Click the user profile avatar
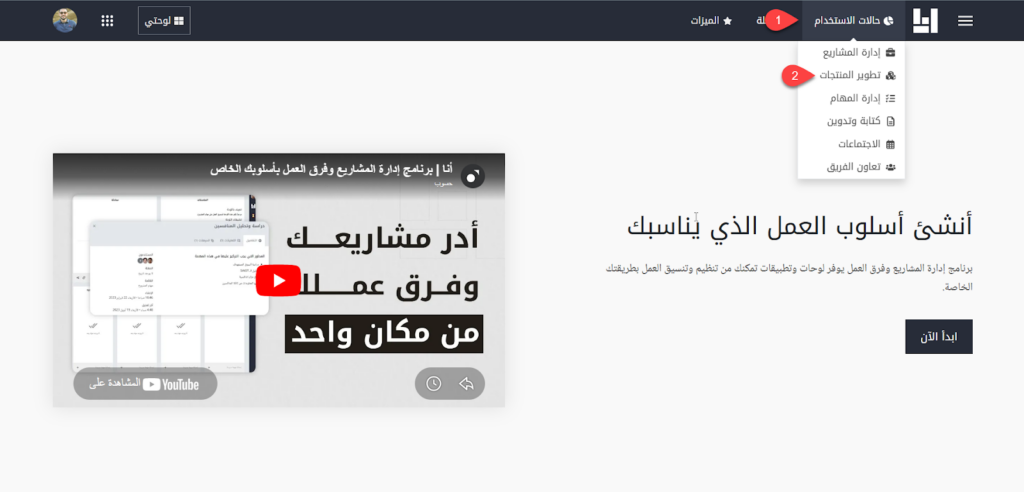 coord(65,20)
